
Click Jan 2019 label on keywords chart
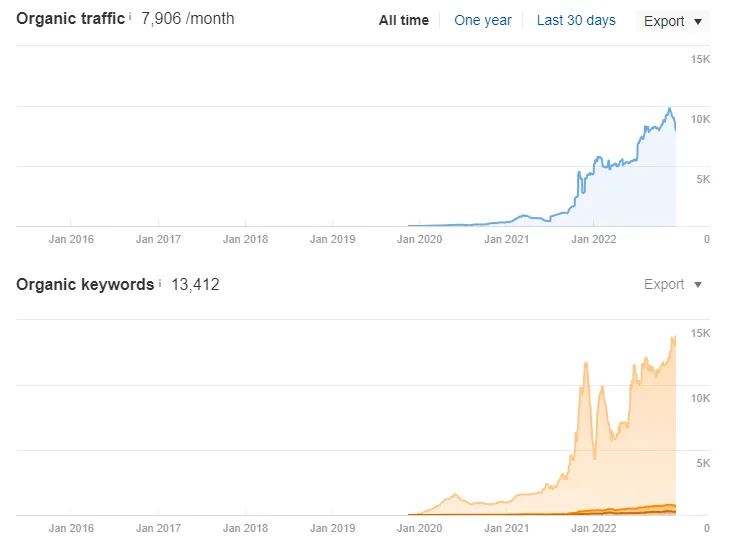(x=332, y=528)
